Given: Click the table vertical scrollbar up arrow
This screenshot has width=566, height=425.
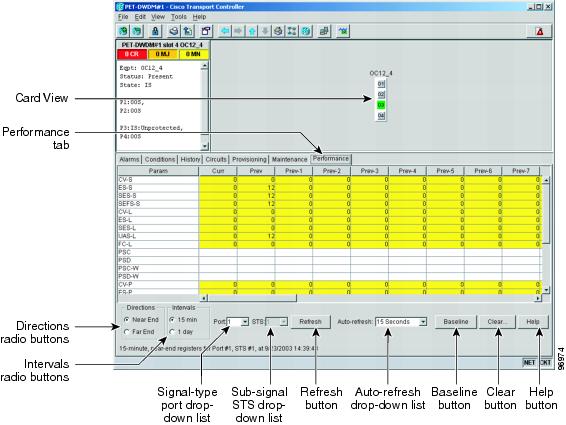Looking at the screenshot, I should (x=547, y=180).
